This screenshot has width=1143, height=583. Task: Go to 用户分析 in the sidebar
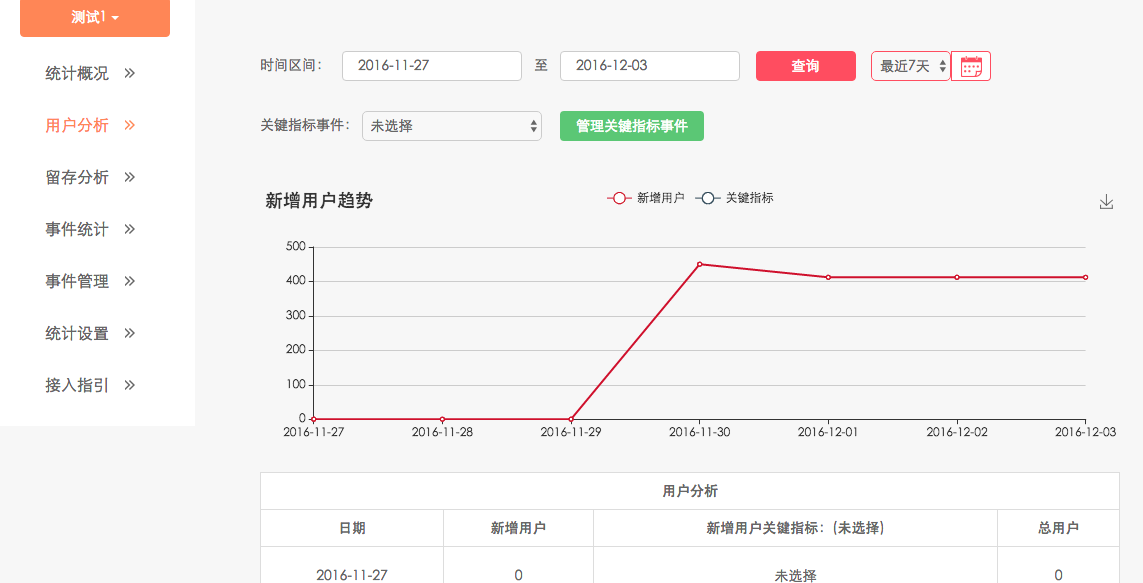point(77,125)
